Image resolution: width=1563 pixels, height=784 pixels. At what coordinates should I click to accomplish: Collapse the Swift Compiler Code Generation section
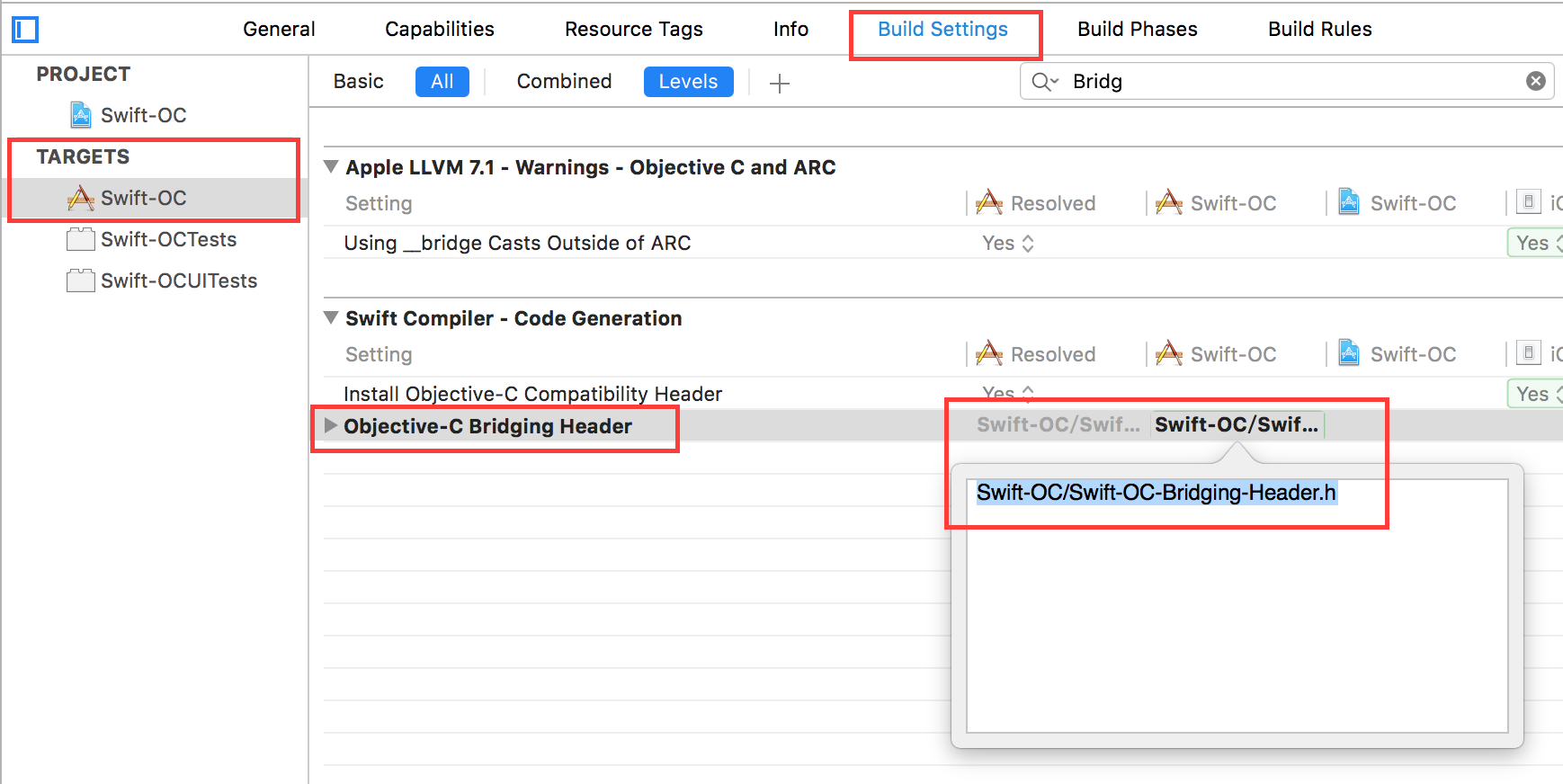pos(331,317)
